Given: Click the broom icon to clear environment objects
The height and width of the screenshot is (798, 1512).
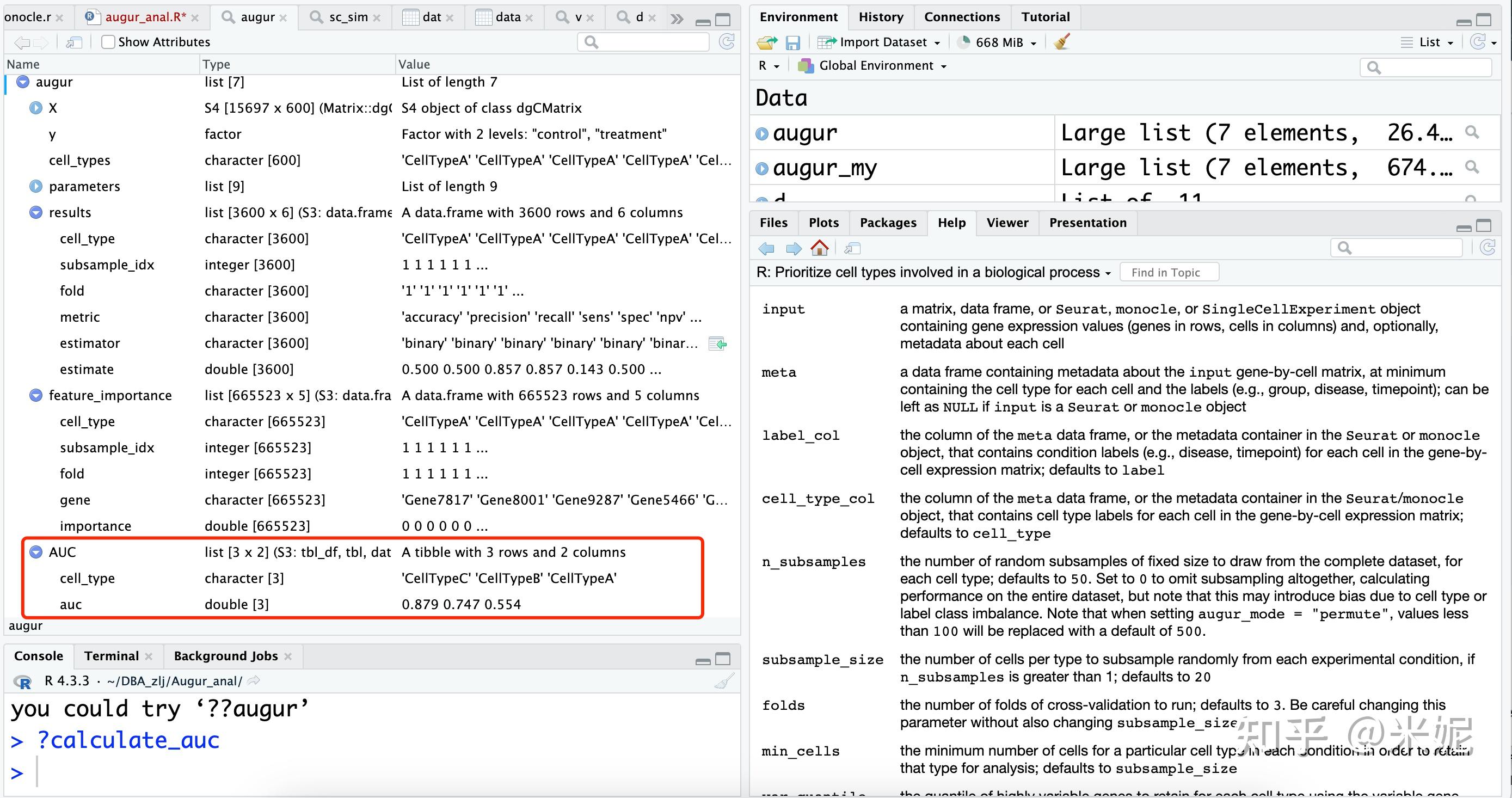Looking at the screenshot, I should [x=1062, y=42].
